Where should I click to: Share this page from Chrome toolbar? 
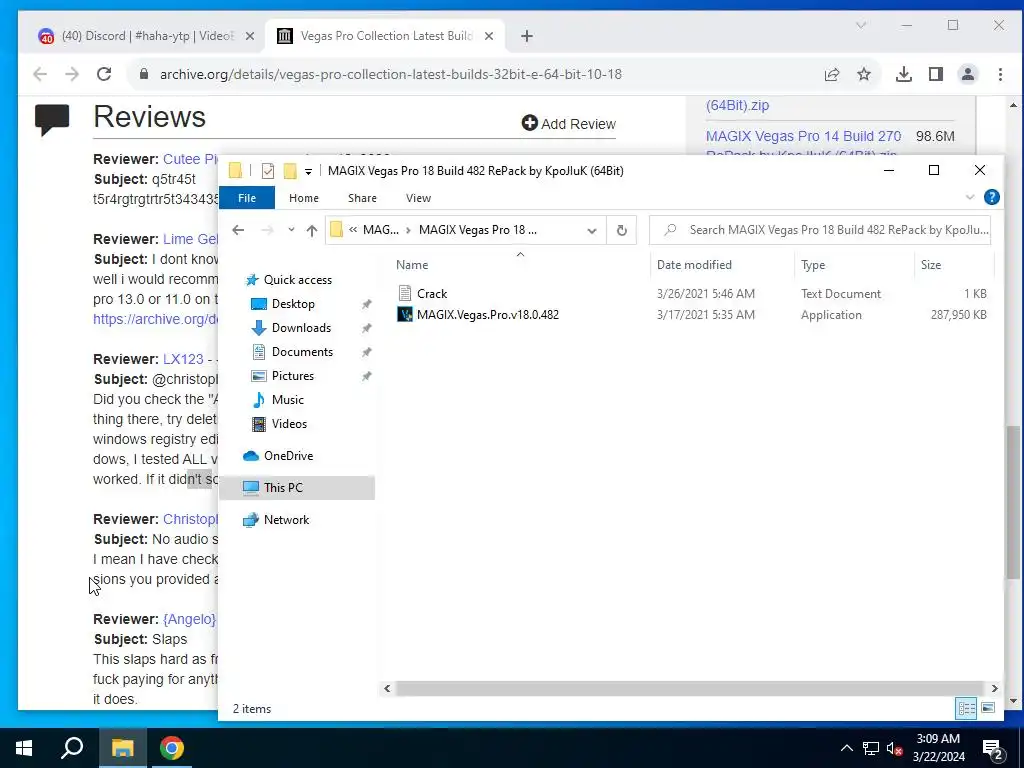tap(831, 74)
